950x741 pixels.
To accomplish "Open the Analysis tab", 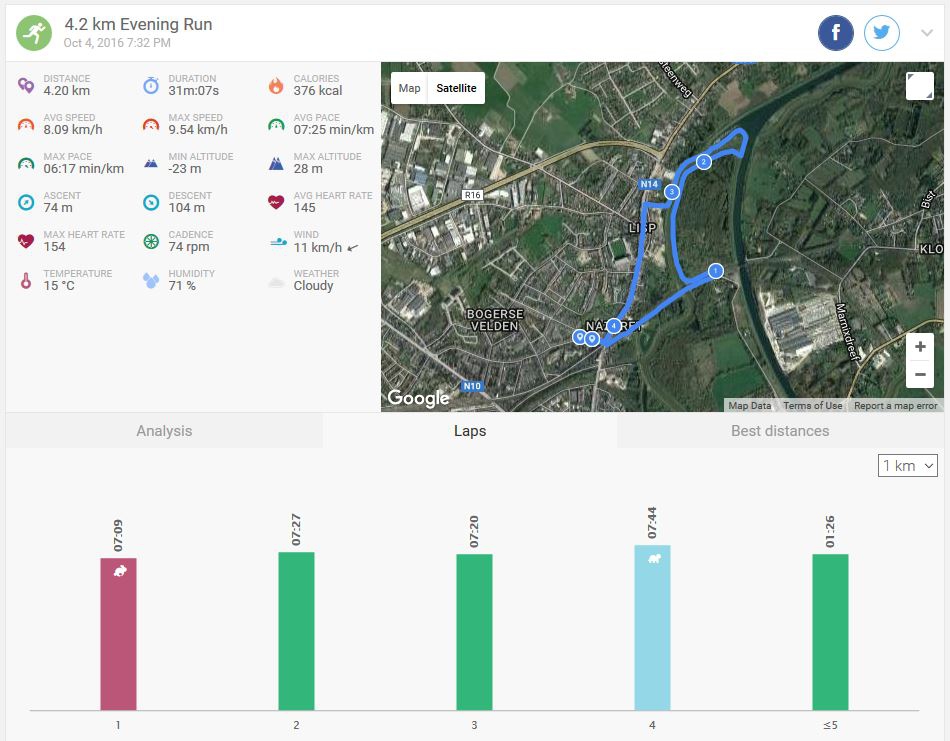I will [164, 431].
